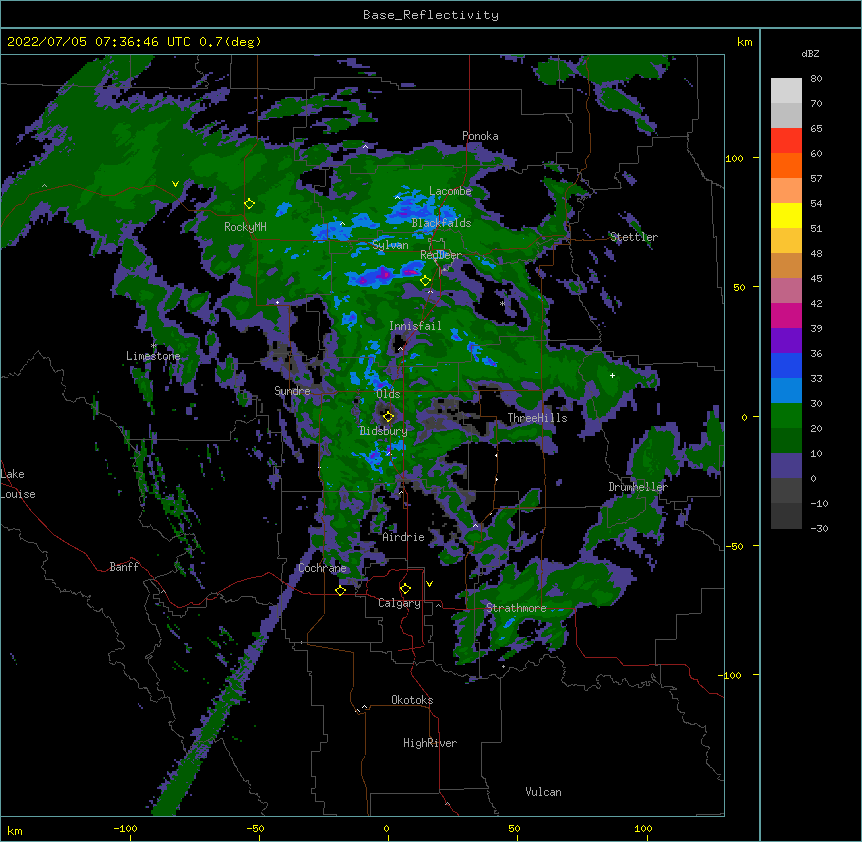862x842 pixels.
Task: Click the 0 tick on horizontal km axis
Action: click(x=386, y=828)
